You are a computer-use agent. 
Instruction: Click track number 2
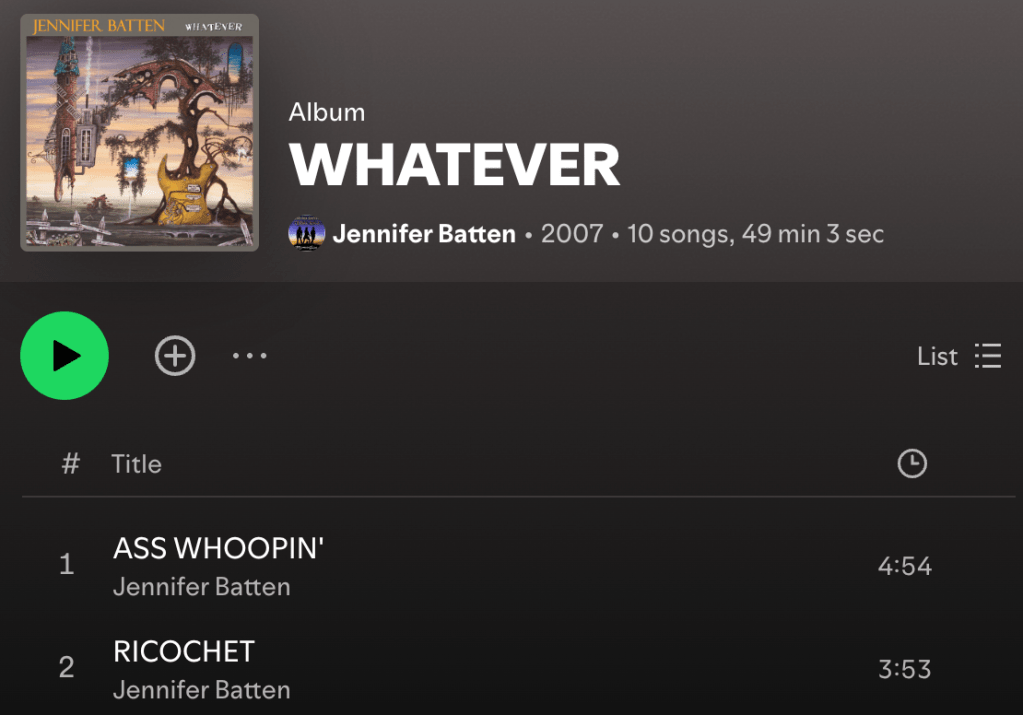click(67, 667)
